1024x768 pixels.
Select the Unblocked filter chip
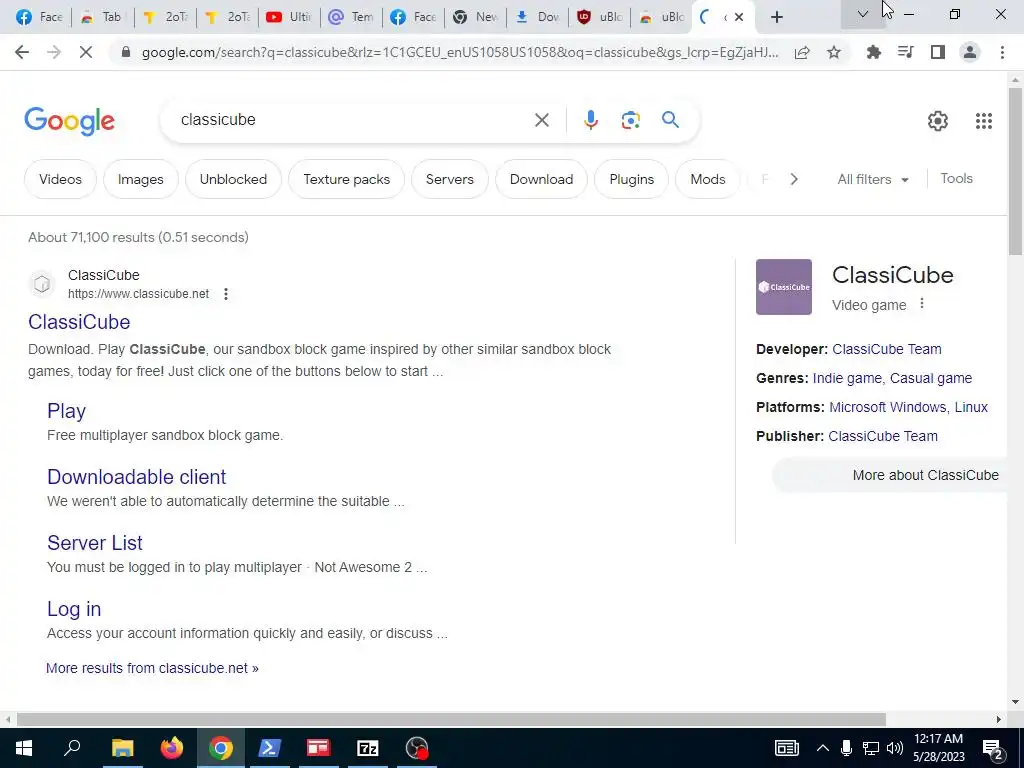click(233, 179)
